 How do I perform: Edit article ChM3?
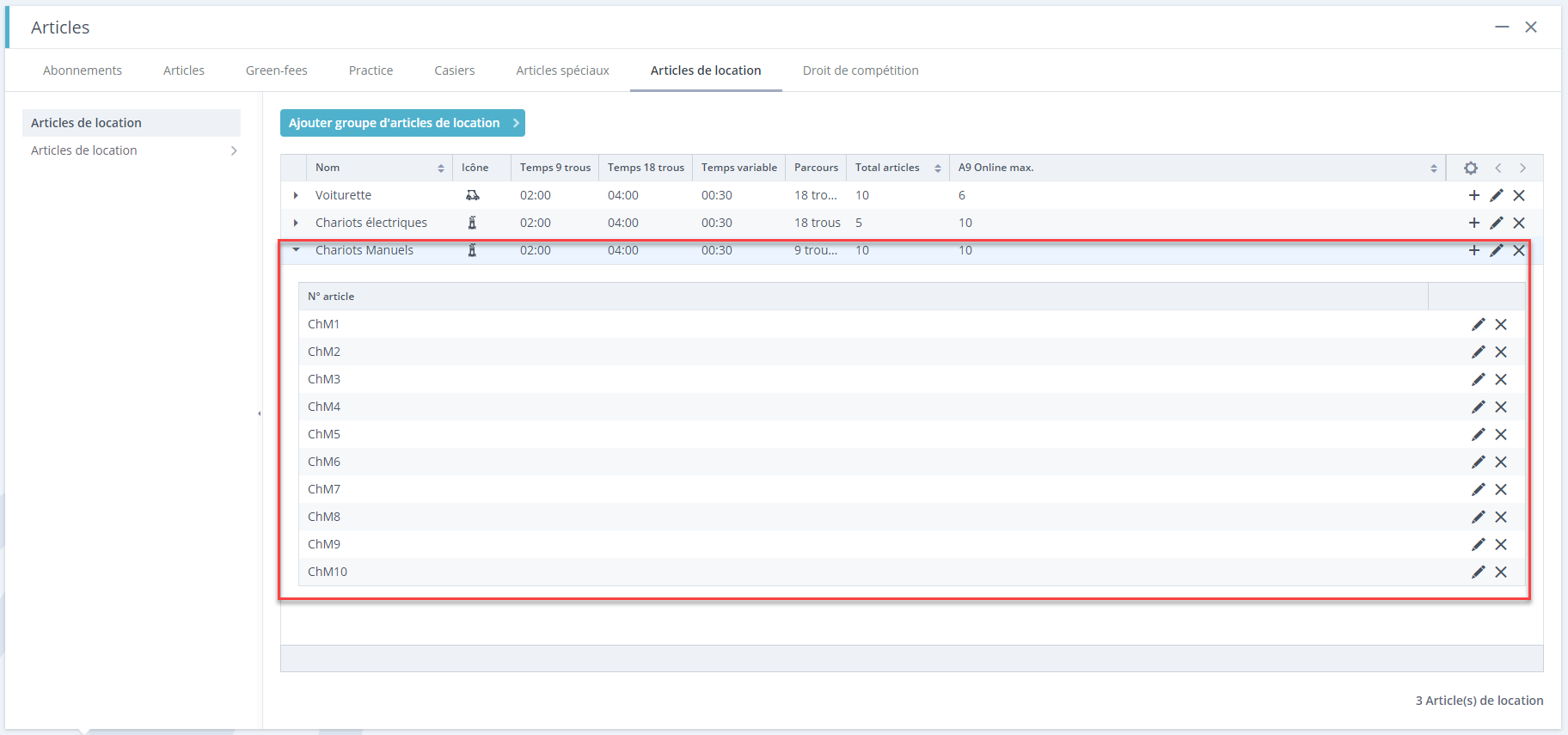click(x=1479, y=379)
